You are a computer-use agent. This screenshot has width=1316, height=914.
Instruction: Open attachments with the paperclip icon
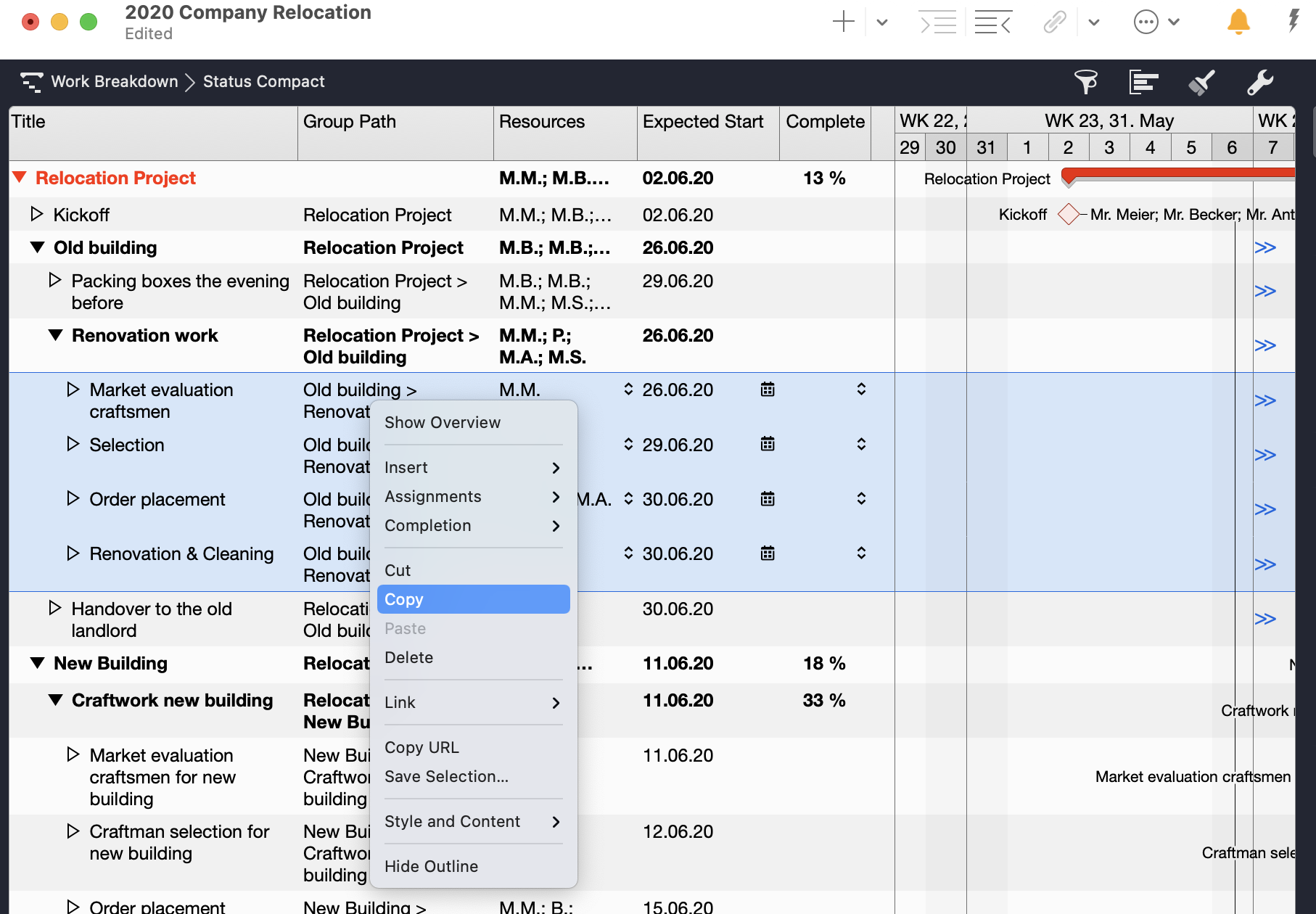click(x=1054, y=22)
